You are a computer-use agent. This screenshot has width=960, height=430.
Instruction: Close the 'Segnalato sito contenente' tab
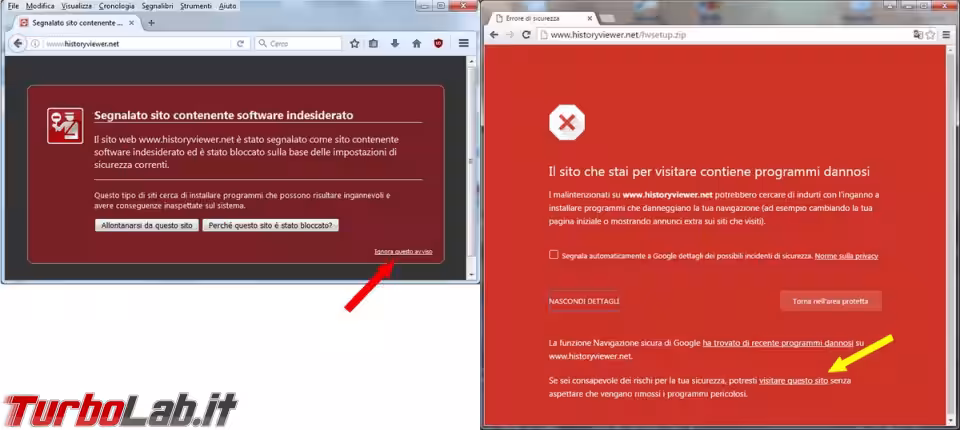(x=134, y=23)
